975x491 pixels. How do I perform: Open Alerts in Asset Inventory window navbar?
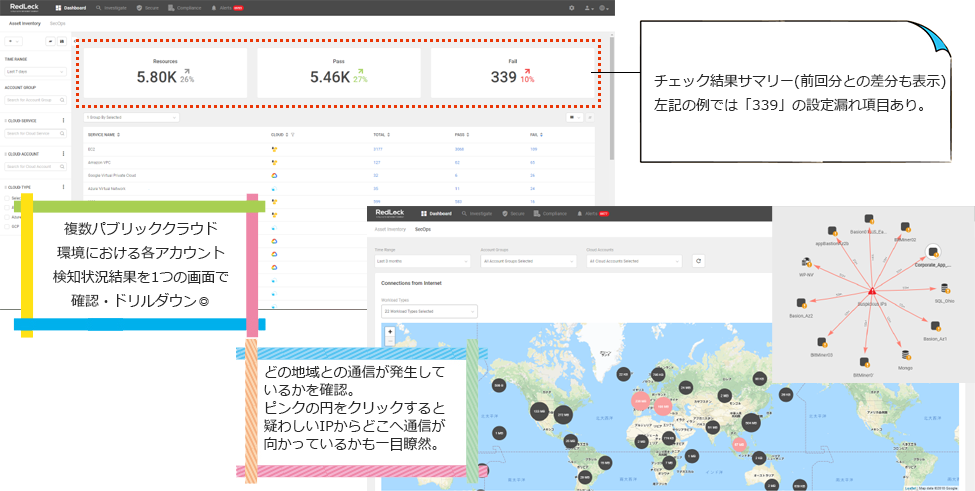pyautogui.click(x=226, y=8)
